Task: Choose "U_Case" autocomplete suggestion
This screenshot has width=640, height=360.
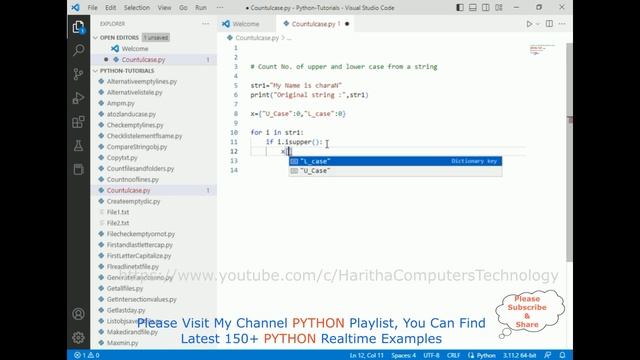Action: [x=395, y=171]
